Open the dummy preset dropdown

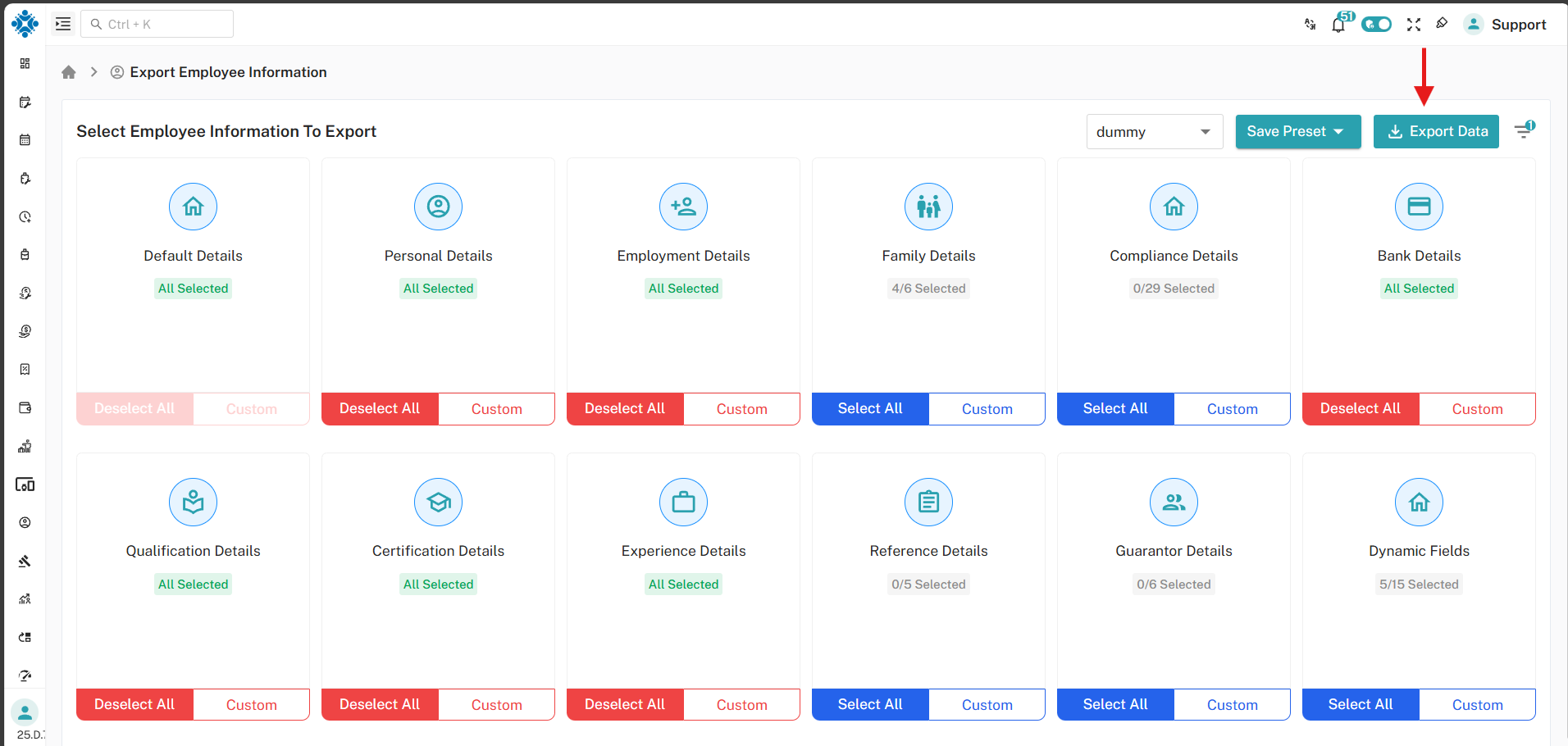[x=1154, y=132]
